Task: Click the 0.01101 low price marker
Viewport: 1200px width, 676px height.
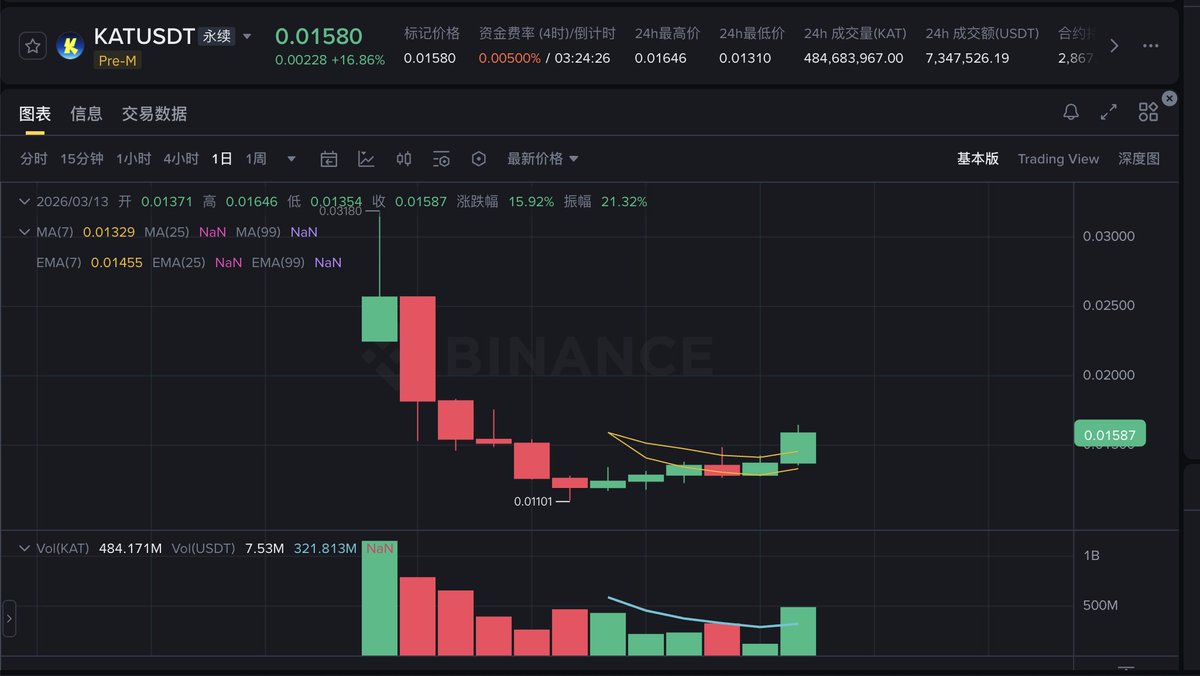Action: (534, 501)
